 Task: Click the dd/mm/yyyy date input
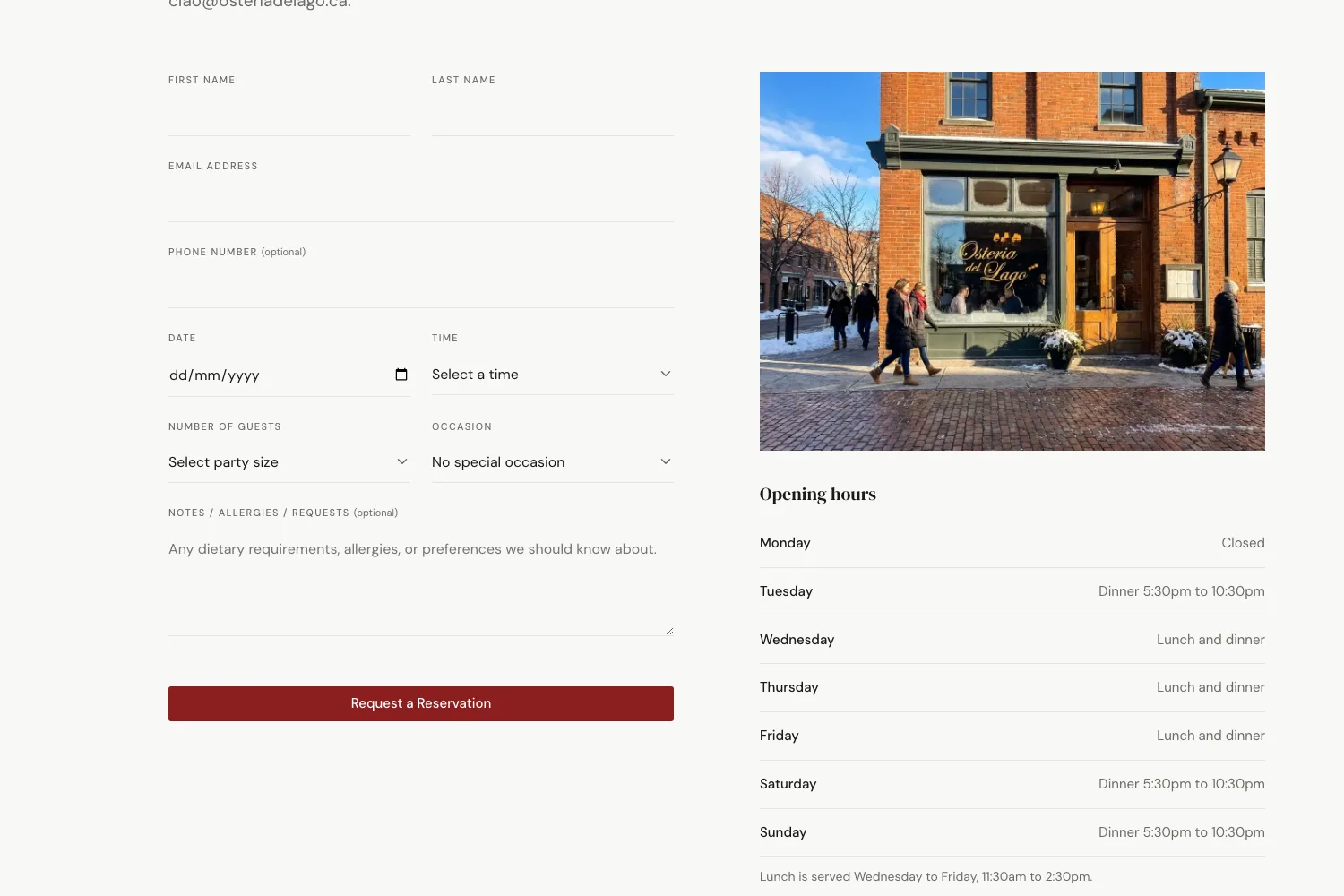coord(289,375)
